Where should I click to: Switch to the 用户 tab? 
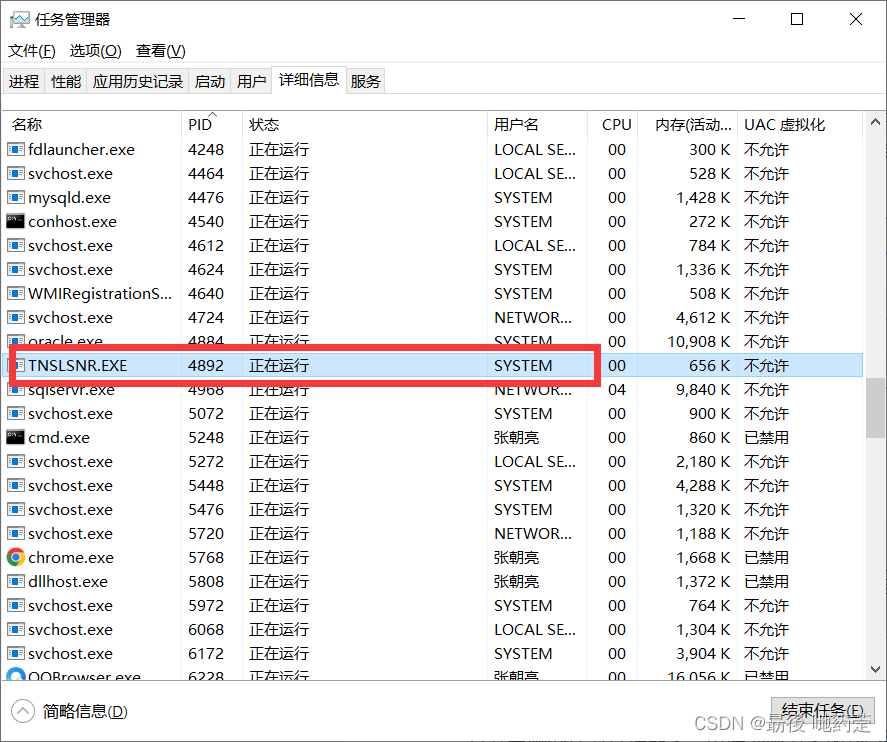251,81
